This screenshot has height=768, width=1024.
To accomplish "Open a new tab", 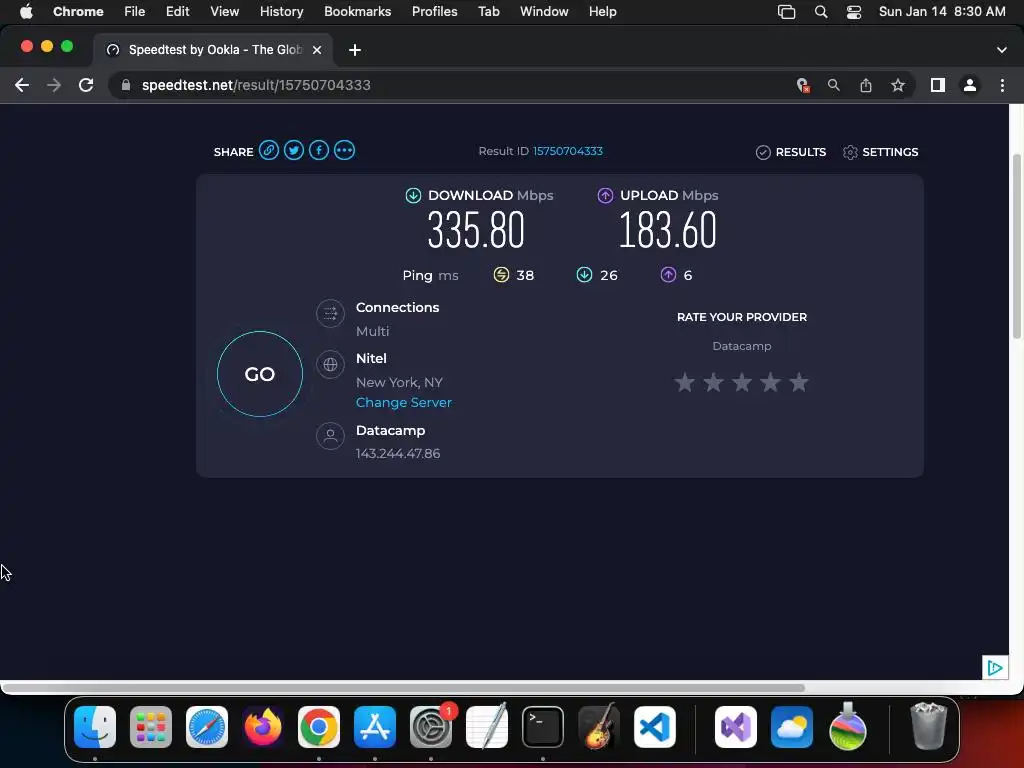I will tap(355, 50).
